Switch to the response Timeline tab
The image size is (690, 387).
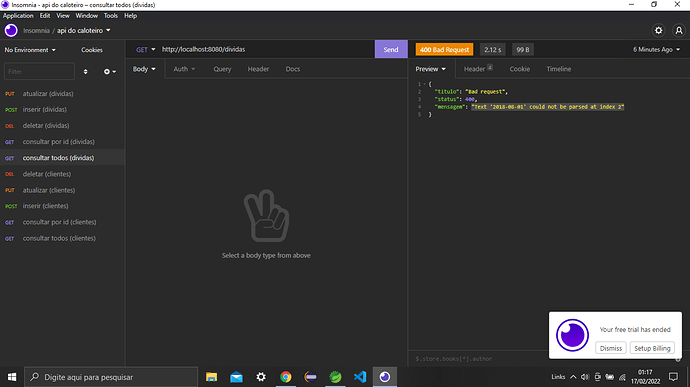(x=558, y=69)
